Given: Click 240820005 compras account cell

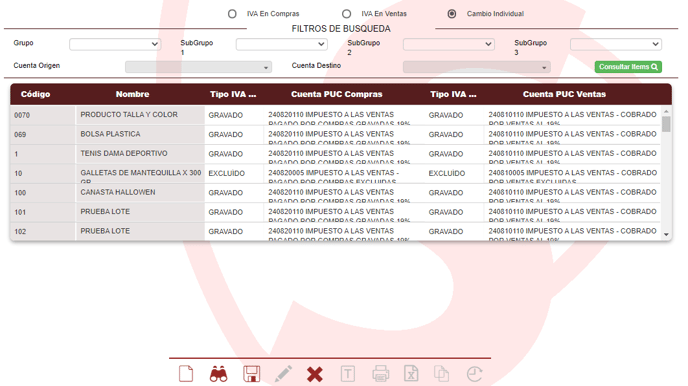Looking at the screenshot, I should tap(344, 173).
